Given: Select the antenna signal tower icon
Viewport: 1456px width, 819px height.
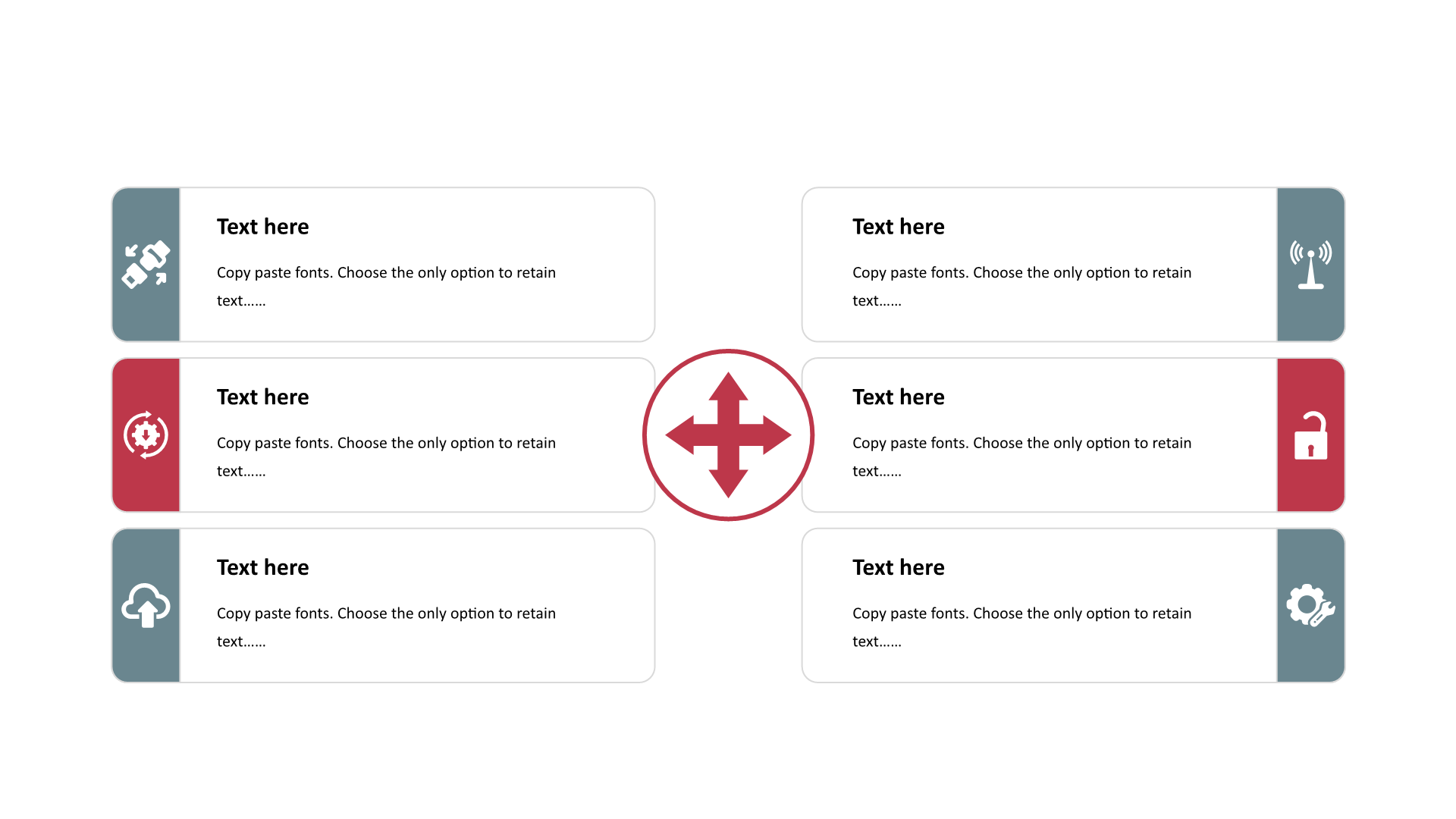Looking at the screenshot, I should coord(1310,265).
